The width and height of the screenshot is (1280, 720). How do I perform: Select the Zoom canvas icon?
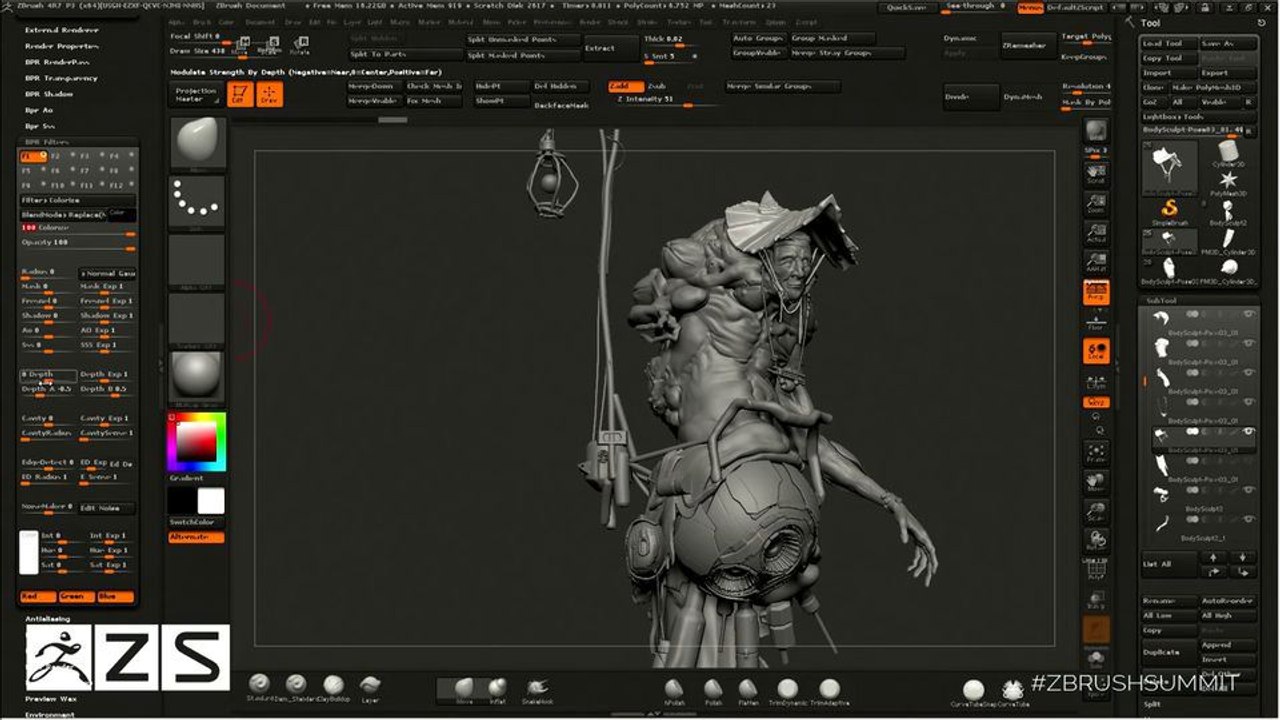click(x=1097, y=203)
